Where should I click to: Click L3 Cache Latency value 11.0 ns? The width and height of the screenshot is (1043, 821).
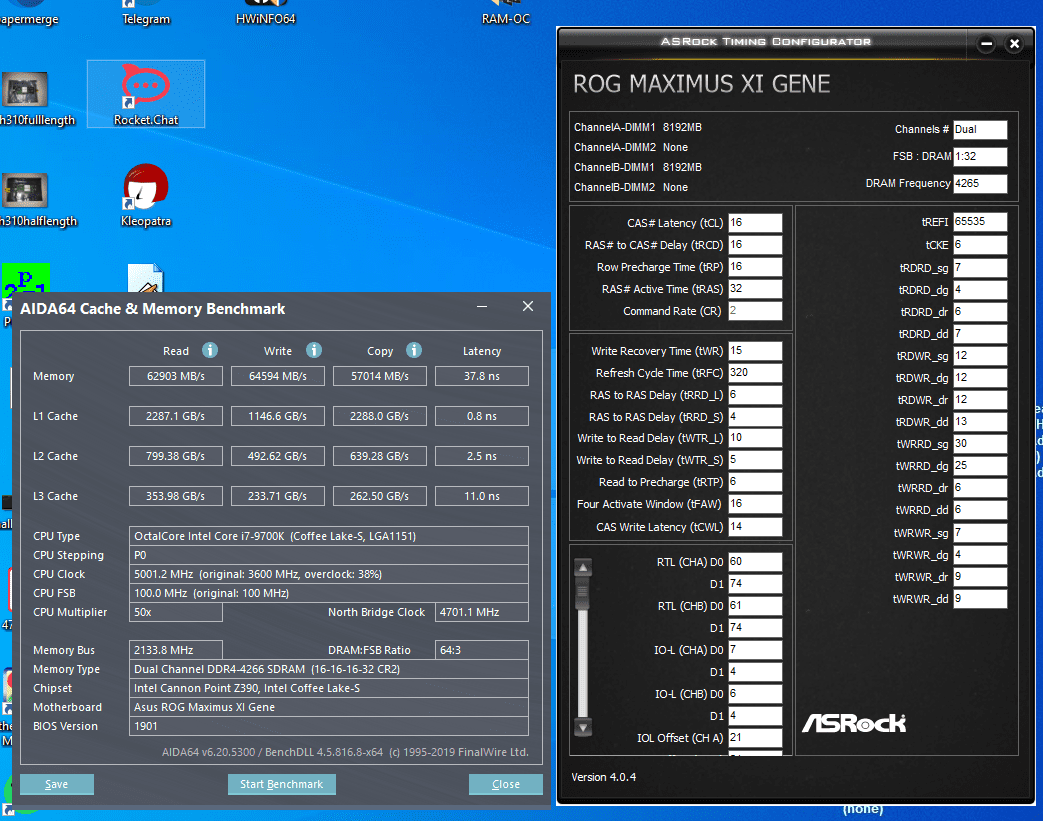482,496
